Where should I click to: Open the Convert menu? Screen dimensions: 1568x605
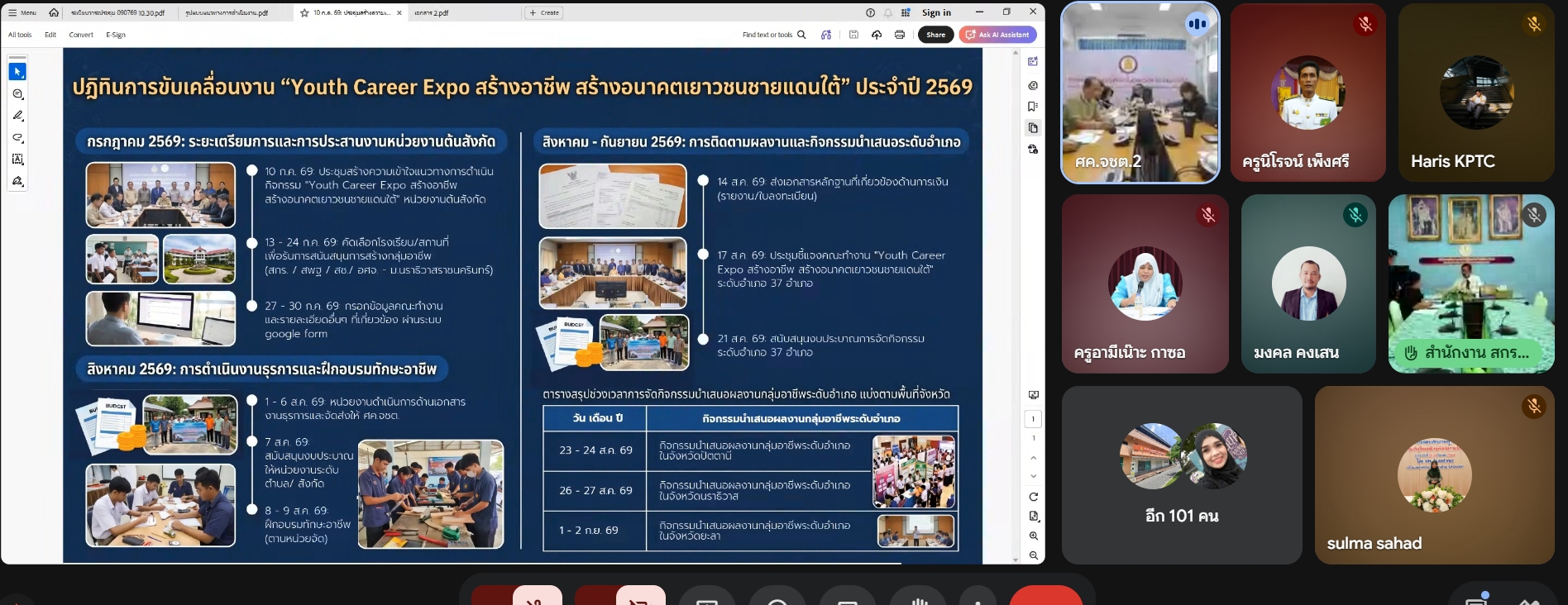pyautogui.click(x=81, y=35)
